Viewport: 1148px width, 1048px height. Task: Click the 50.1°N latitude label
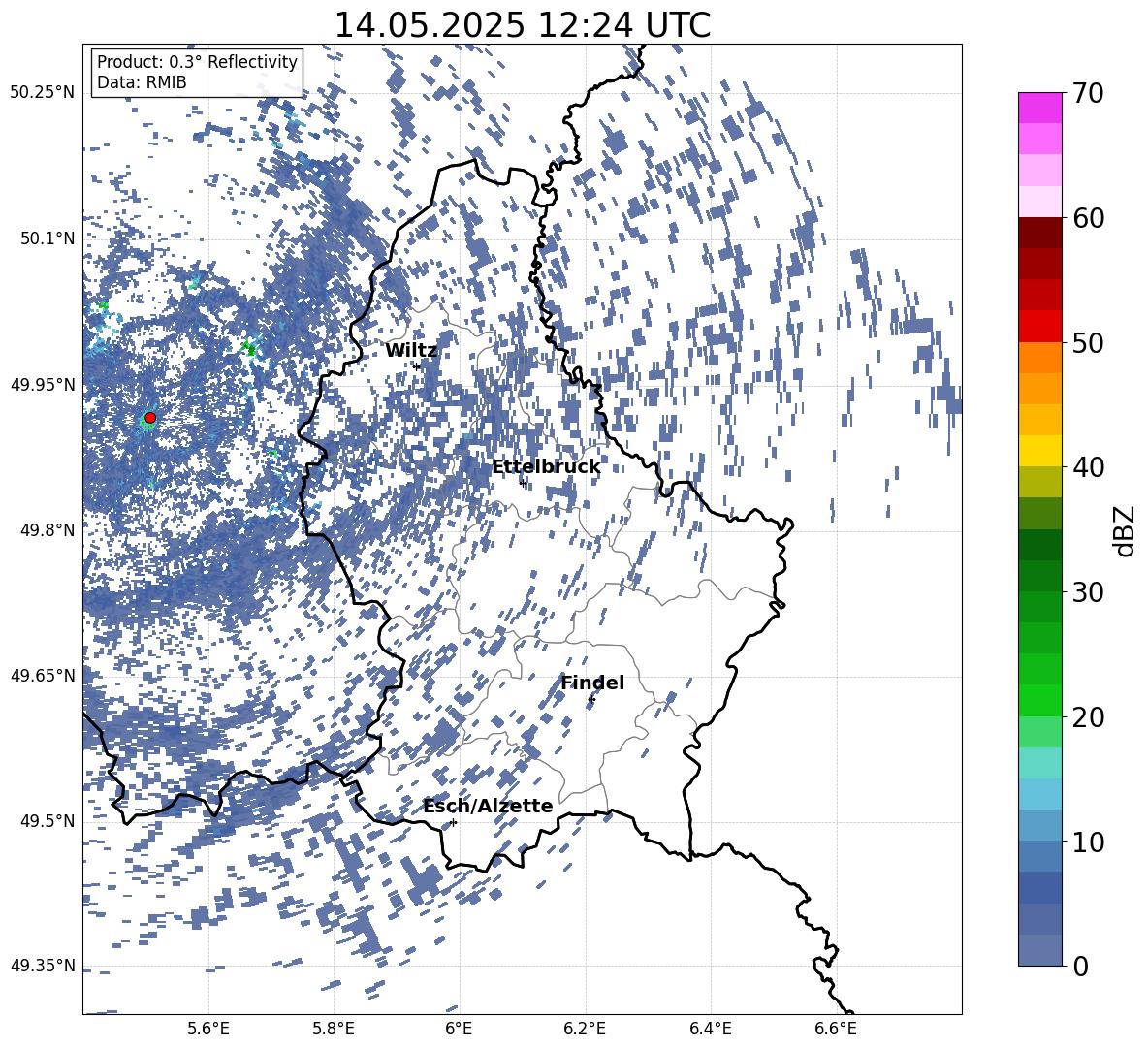click(48, 238)
